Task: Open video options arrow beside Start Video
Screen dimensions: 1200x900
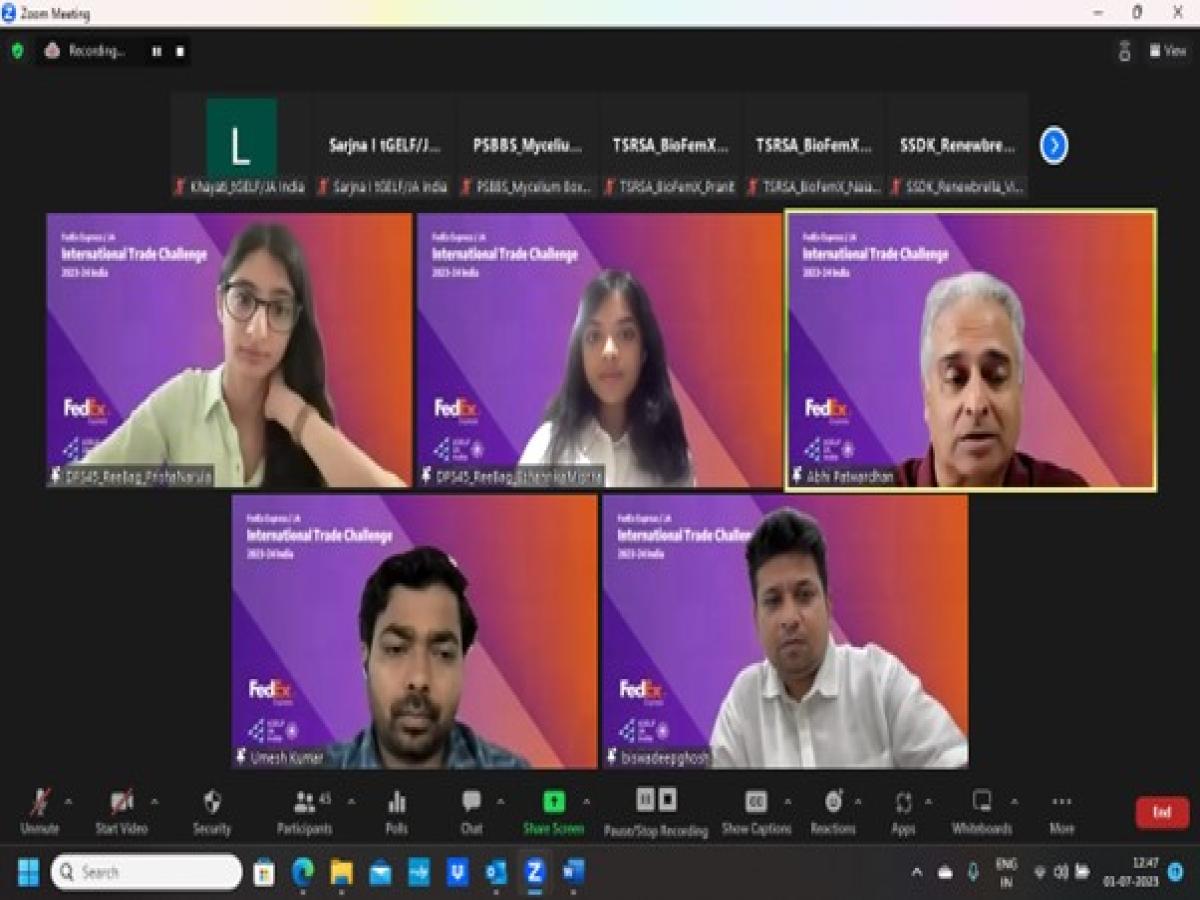Action: [154, 802]
